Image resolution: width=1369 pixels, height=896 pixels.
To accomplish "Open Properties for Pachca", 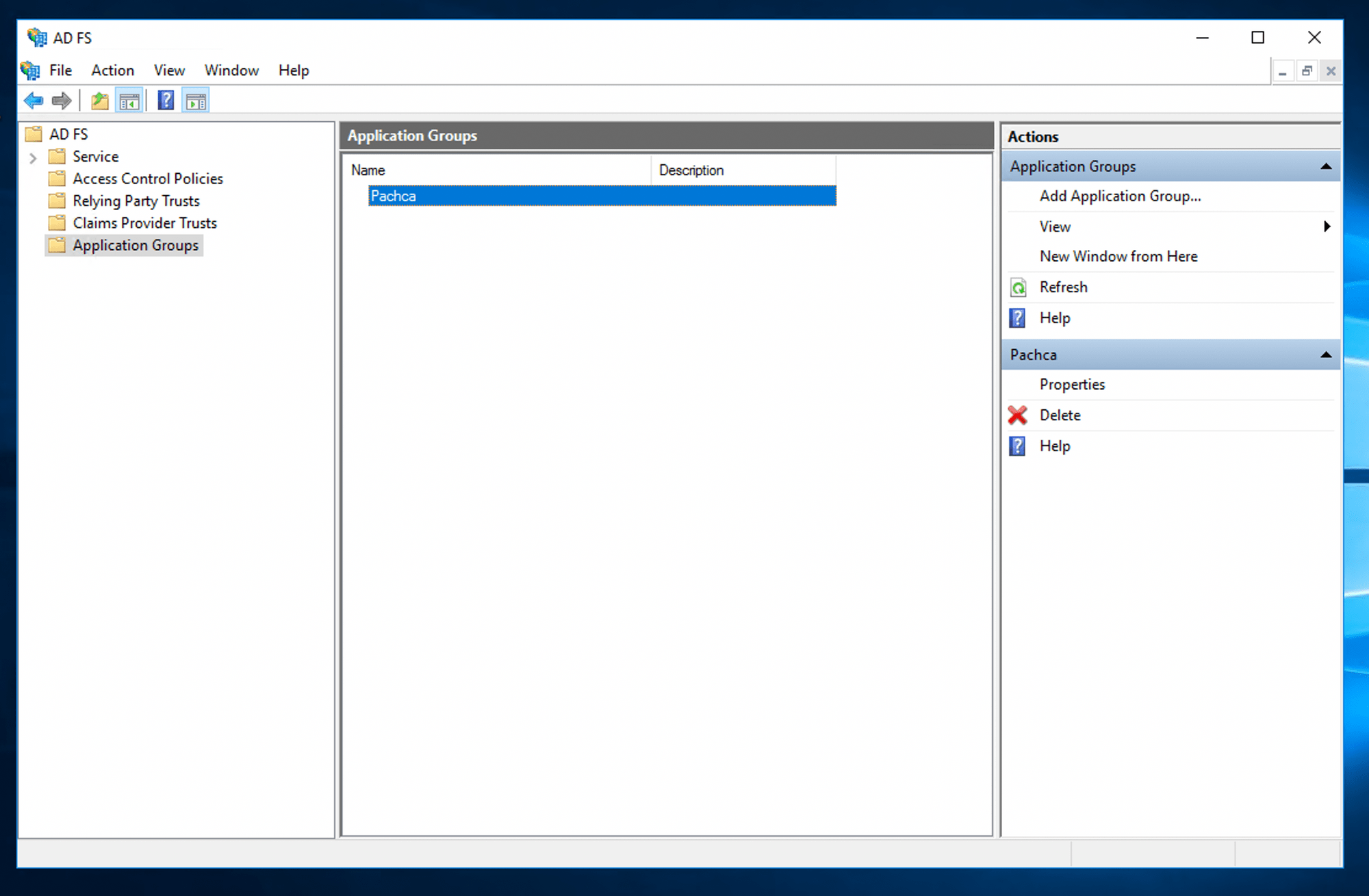I will click(1072, 385).
